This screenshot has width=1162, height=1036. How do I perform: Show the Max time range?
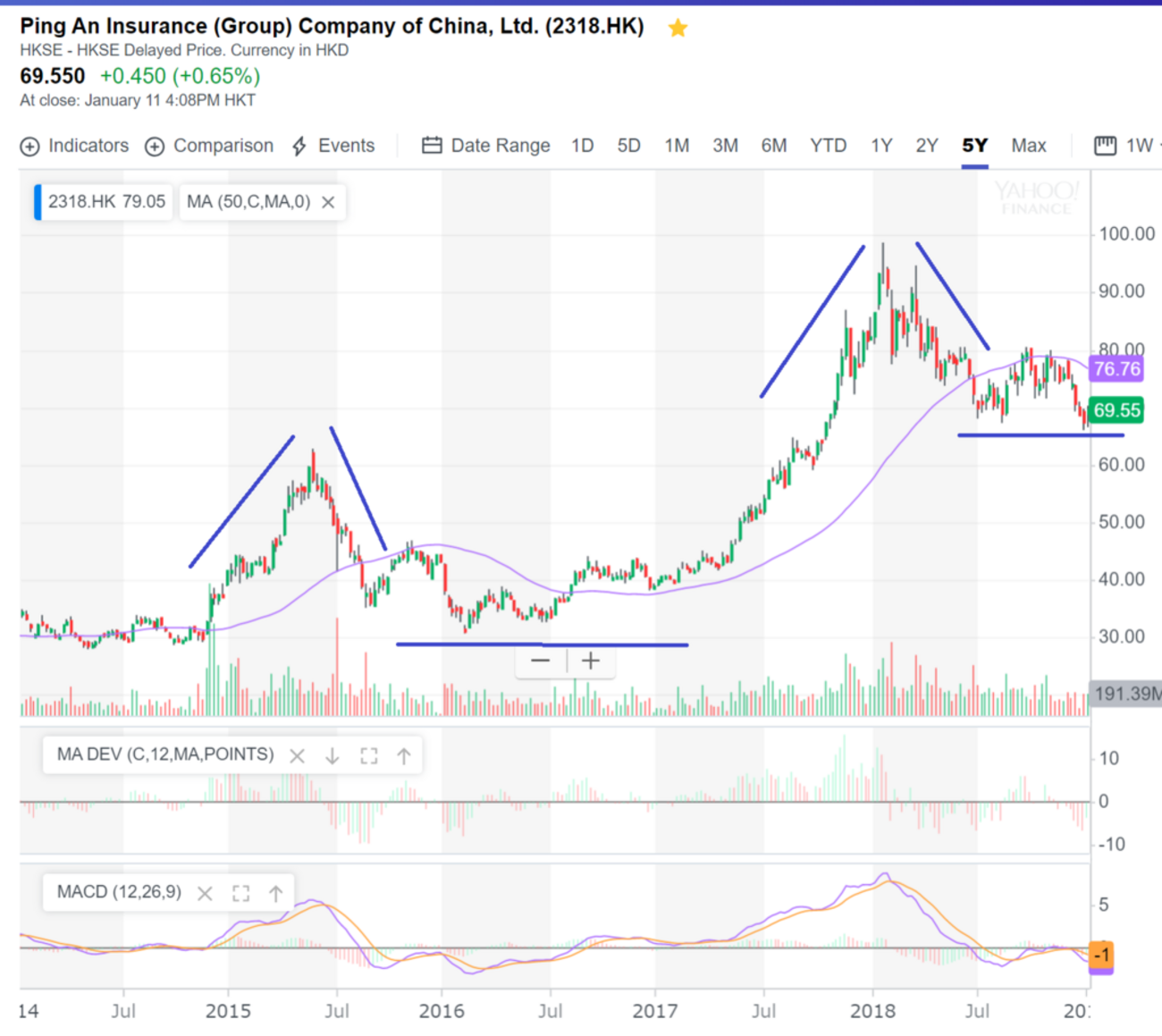pyautogui.click(x=1029, y=146)
